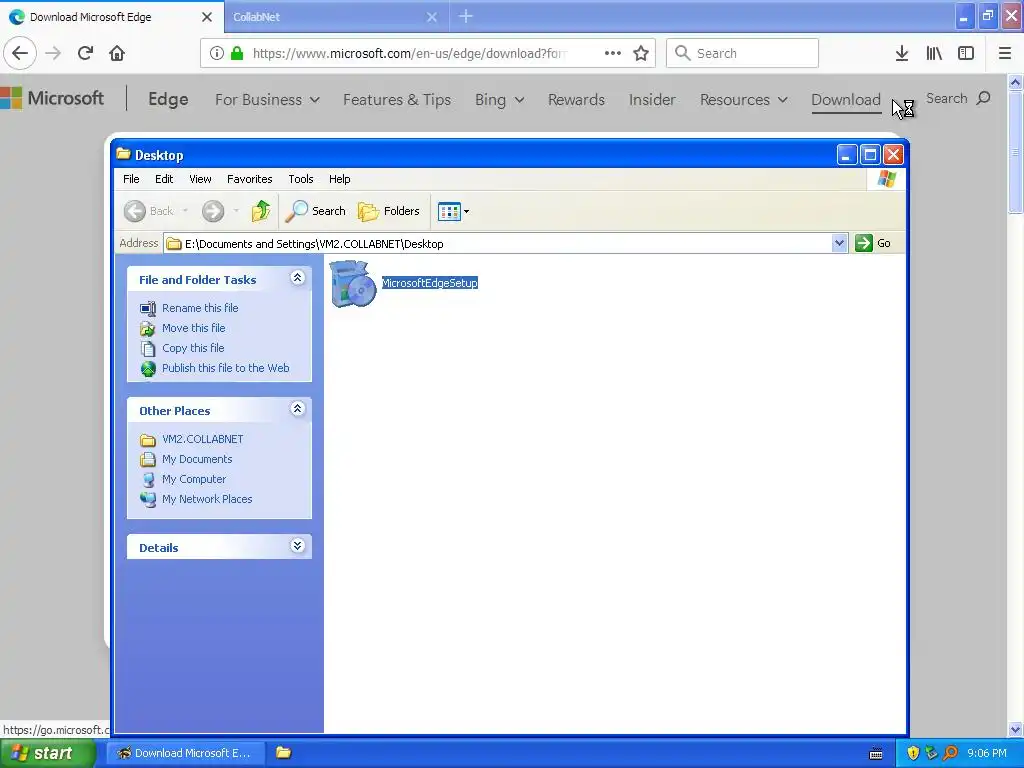
Task: Click the Insider nav link
Action: pyautogui.click(x=652, y=100)
